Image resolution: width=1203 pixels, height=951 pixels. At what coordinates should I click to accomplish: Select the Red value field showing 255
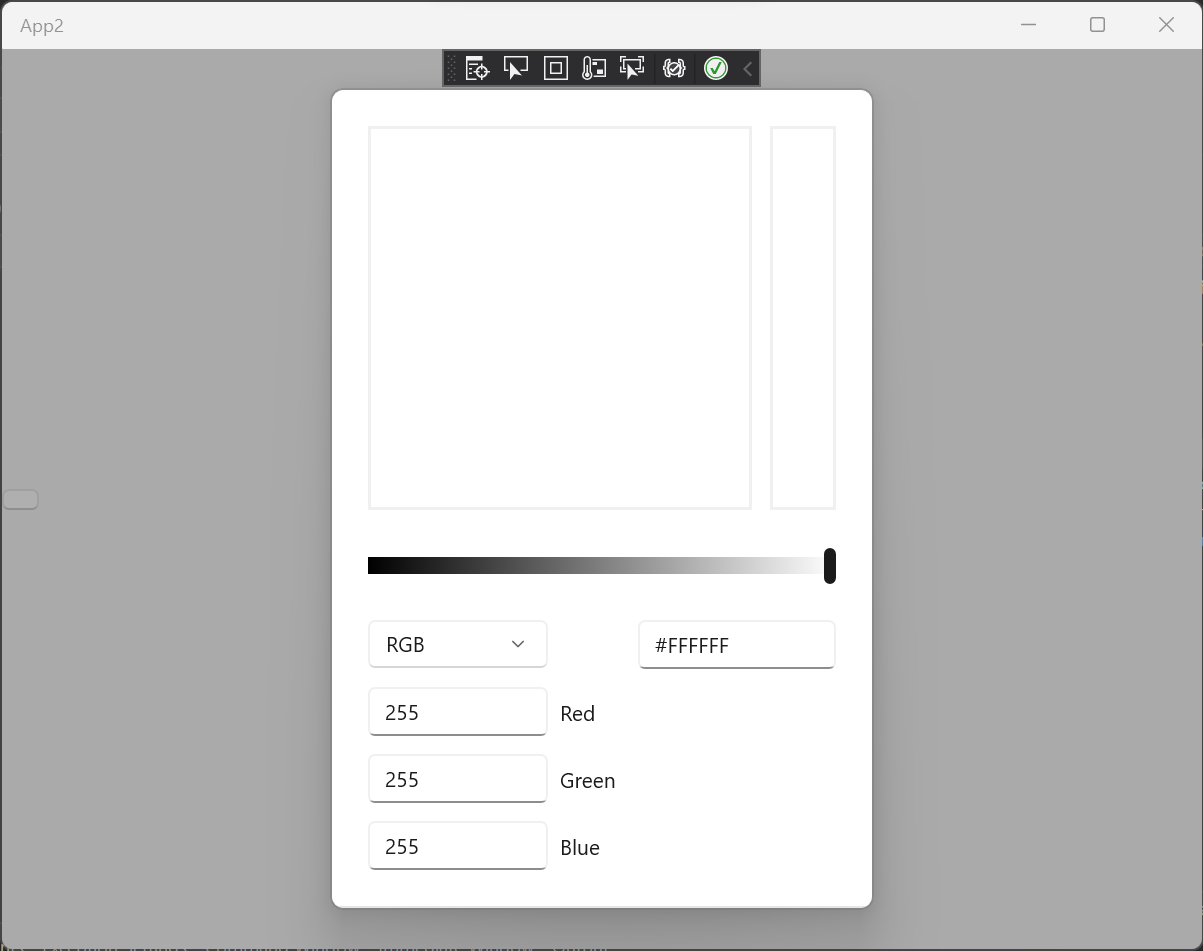click(457, 711)
